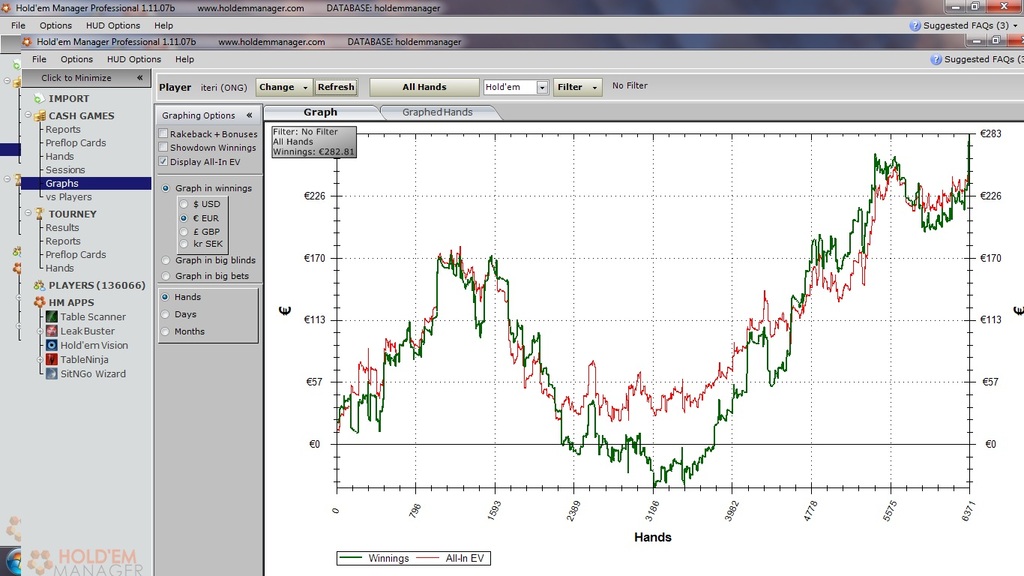This screenshot has height=576, width=1024.
Task: Click the TOURNEY trophy icon
Action: (x=39, y=214)
